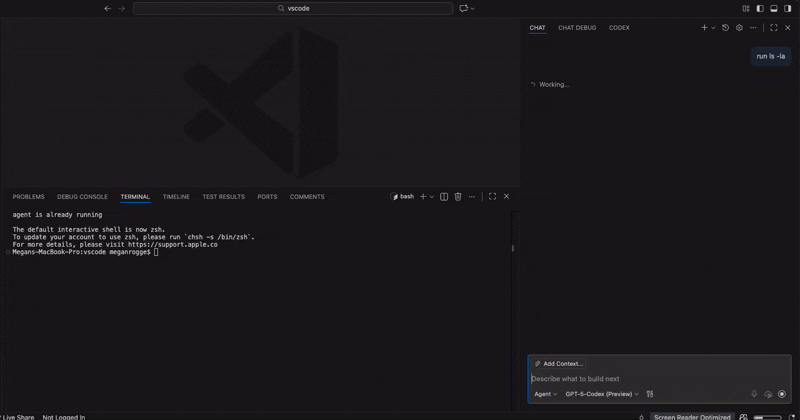Open Customize Layout in the title bar

point(746,9)
